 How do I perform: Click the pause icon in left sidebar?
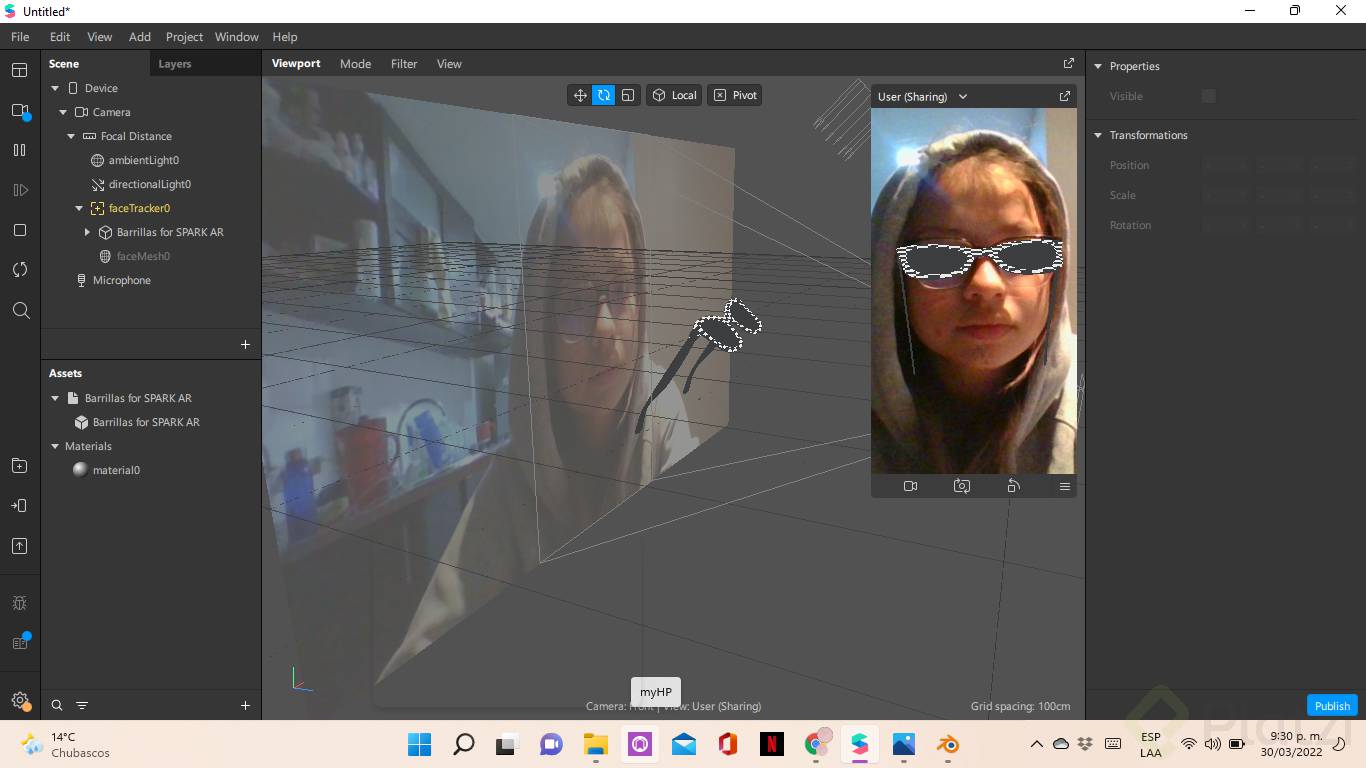(20, 150)
